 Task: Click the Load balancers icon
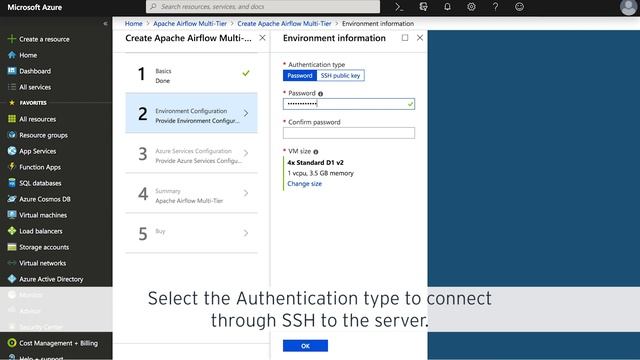pyautogui.click(x=11, y=231)
